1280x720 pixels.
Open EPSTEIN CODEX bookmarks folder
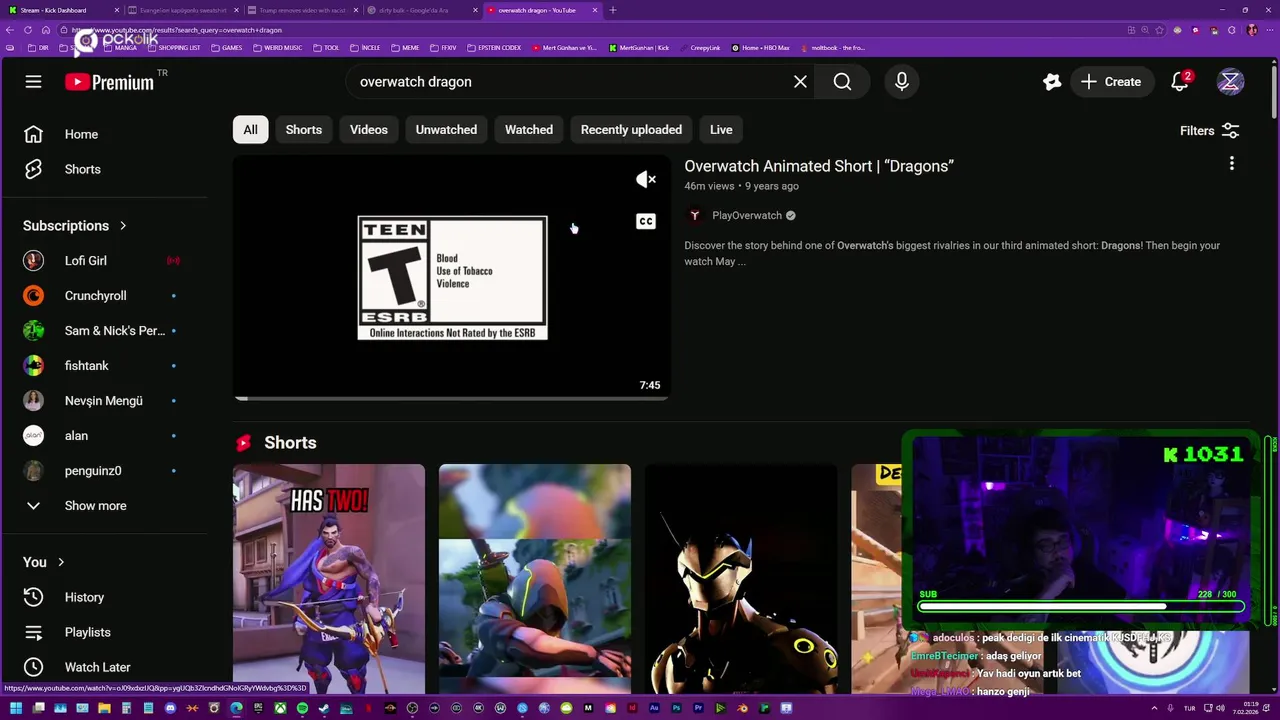(493, 48)
